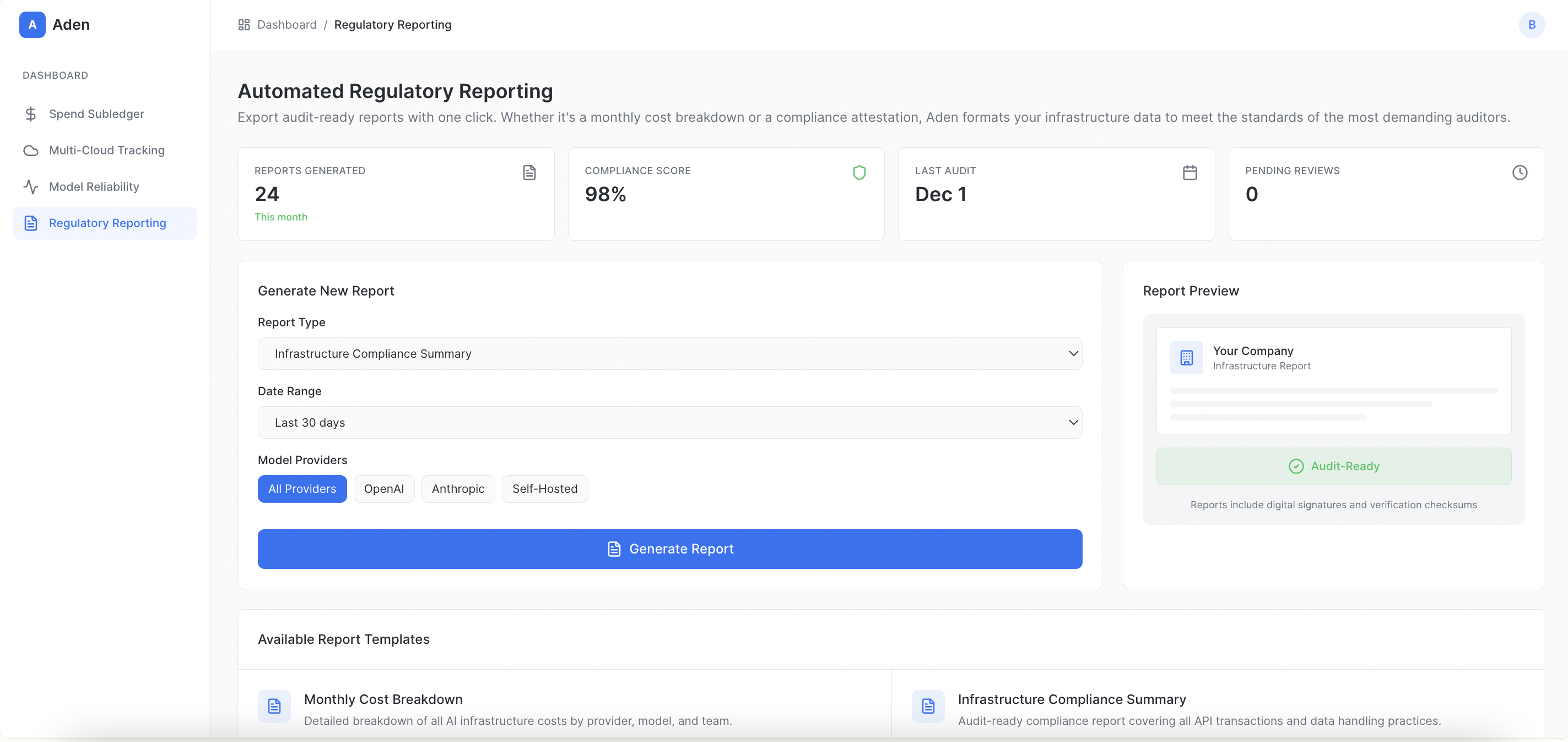Image resolution: width=1568 pixels, height=742 pixels.
Task: Open Multi-Cloud Tracking sidebar item
Action: (x=106, y=150)
